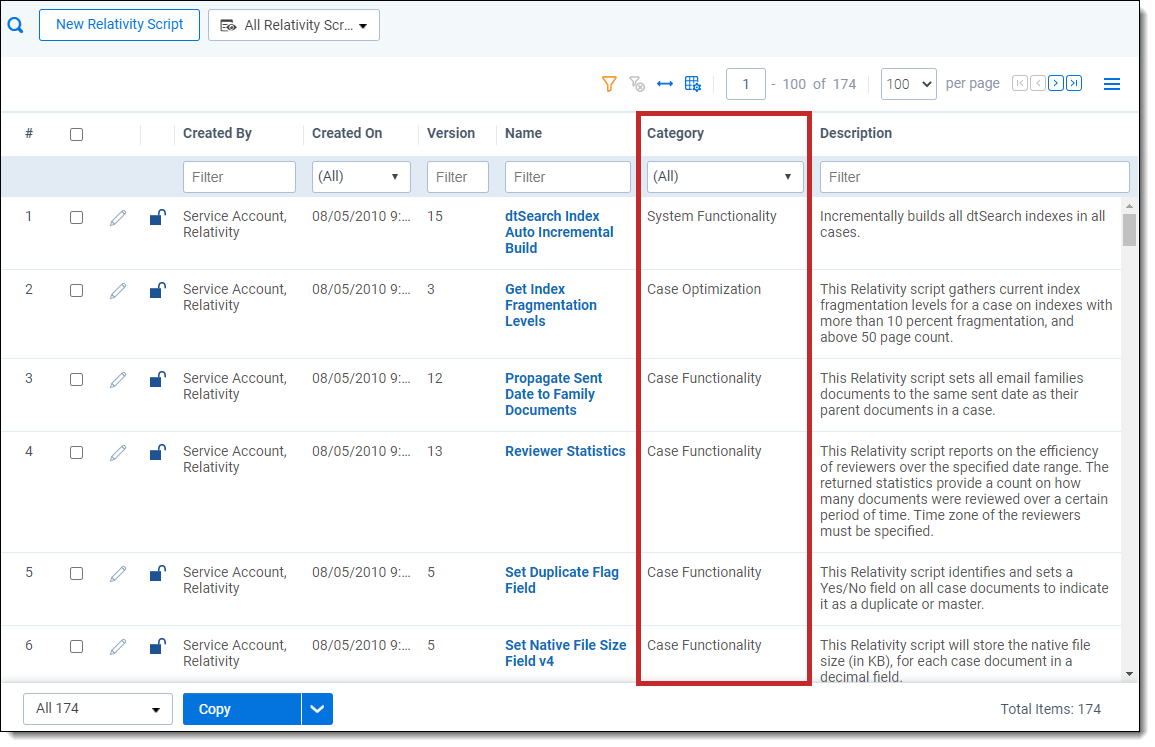Expand the items per page dropdown
Screen dimensions: 1155x747
tap(908, 84)
